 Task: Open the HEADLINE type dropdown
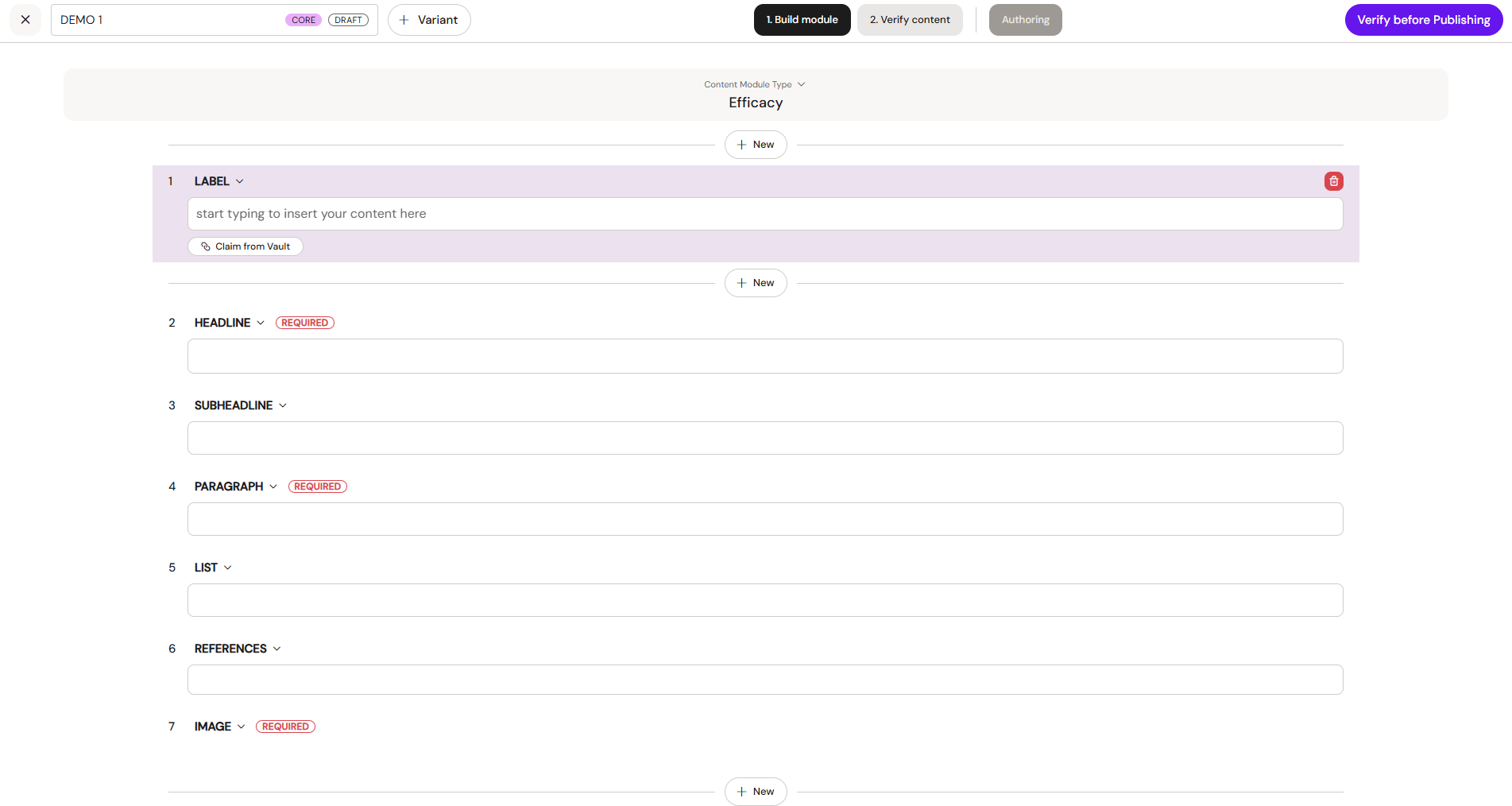(x=261, y=323)
